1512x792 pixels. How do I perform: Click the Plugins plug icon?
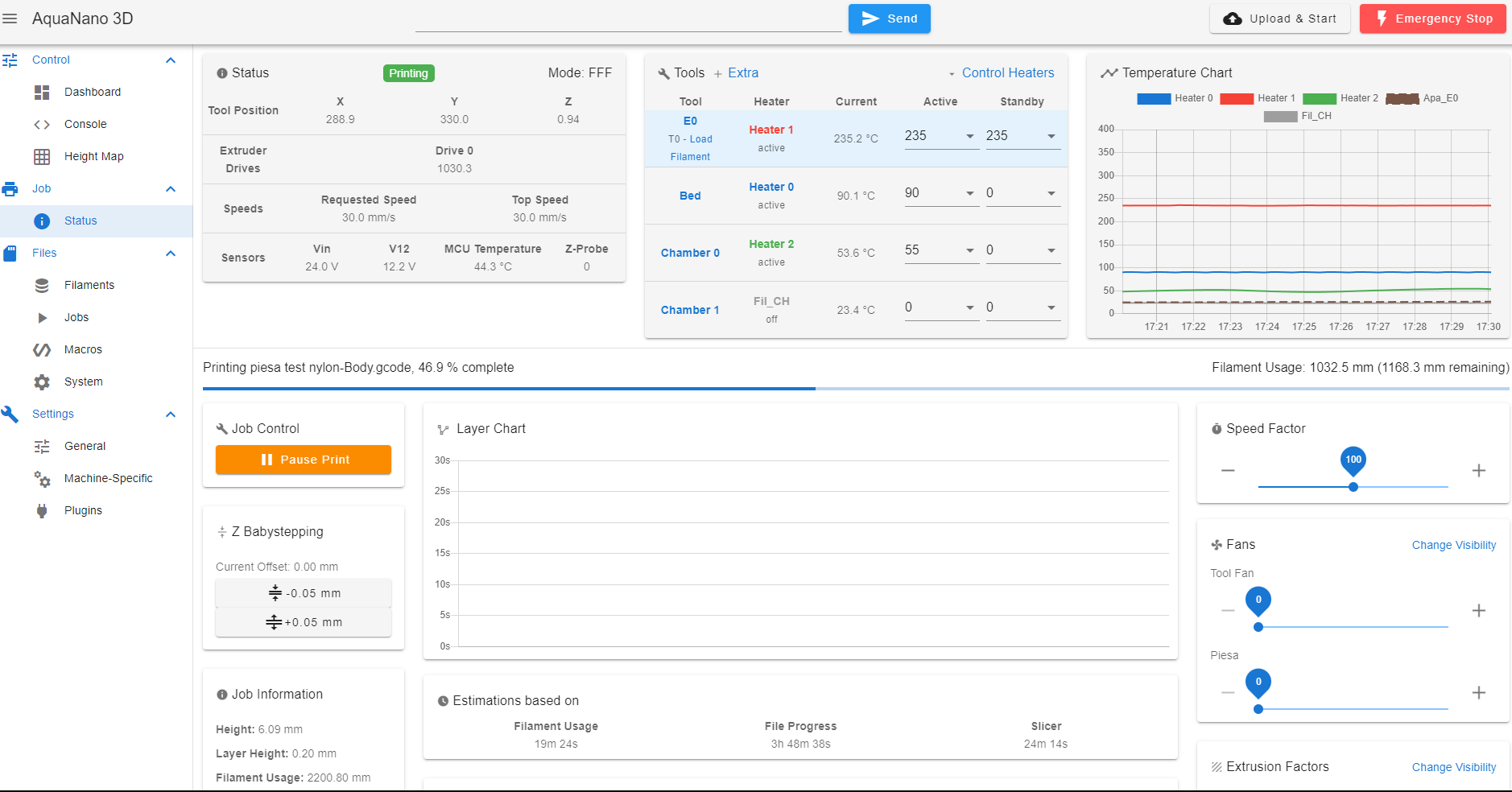pyautogui.click(x=42, y=511)
